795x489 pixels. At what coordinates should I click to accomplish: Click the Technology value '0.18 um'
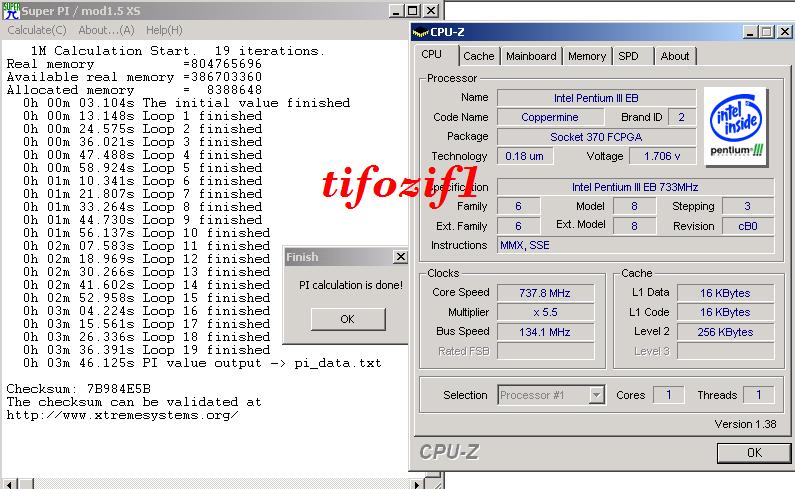pos(525,156)
